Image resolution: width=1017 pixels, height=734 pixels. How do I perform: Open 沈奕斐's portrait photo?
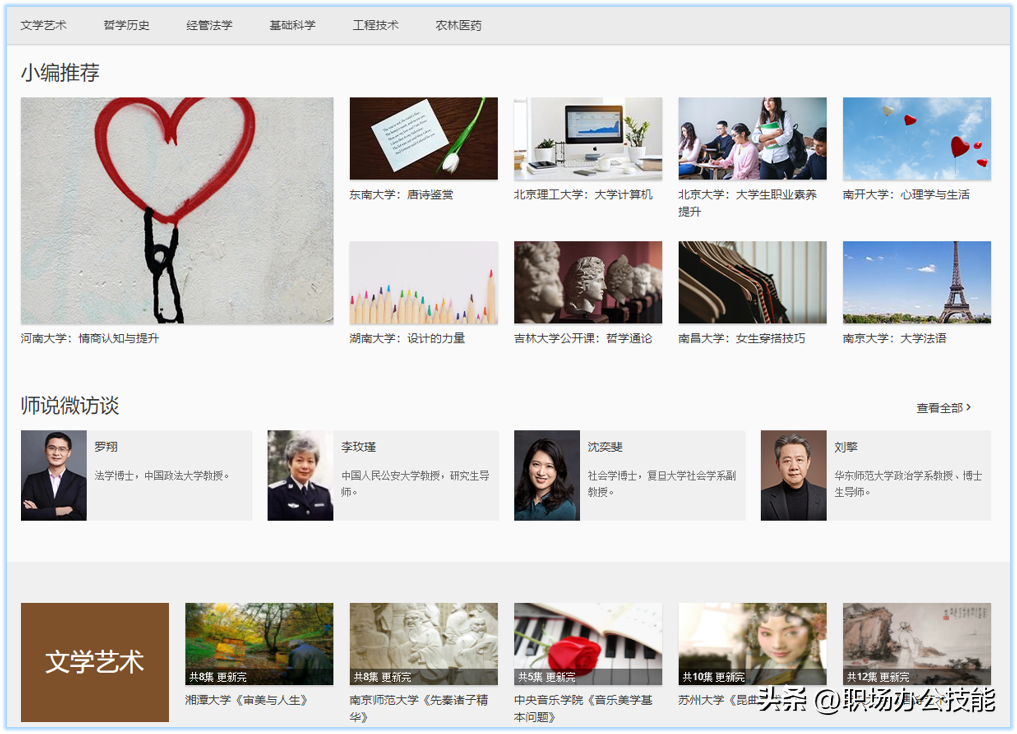click(x=547, y=476)
